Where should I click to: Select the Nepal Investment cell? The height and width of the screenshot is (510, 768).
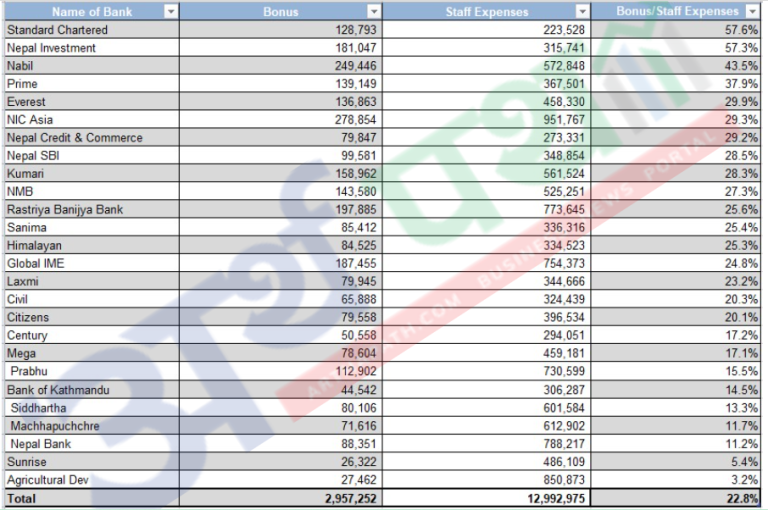(92, 48)
